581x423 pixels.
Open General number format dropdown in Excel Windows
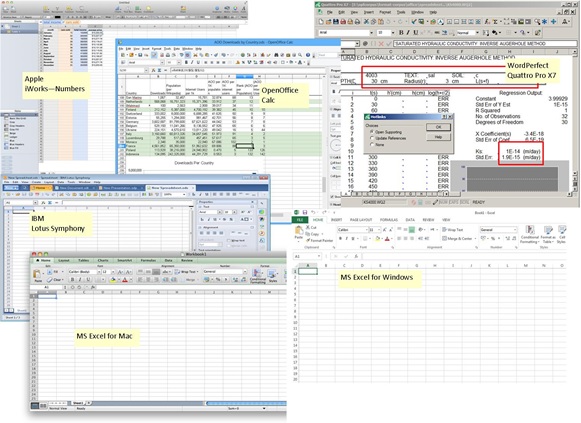(515, 230)
